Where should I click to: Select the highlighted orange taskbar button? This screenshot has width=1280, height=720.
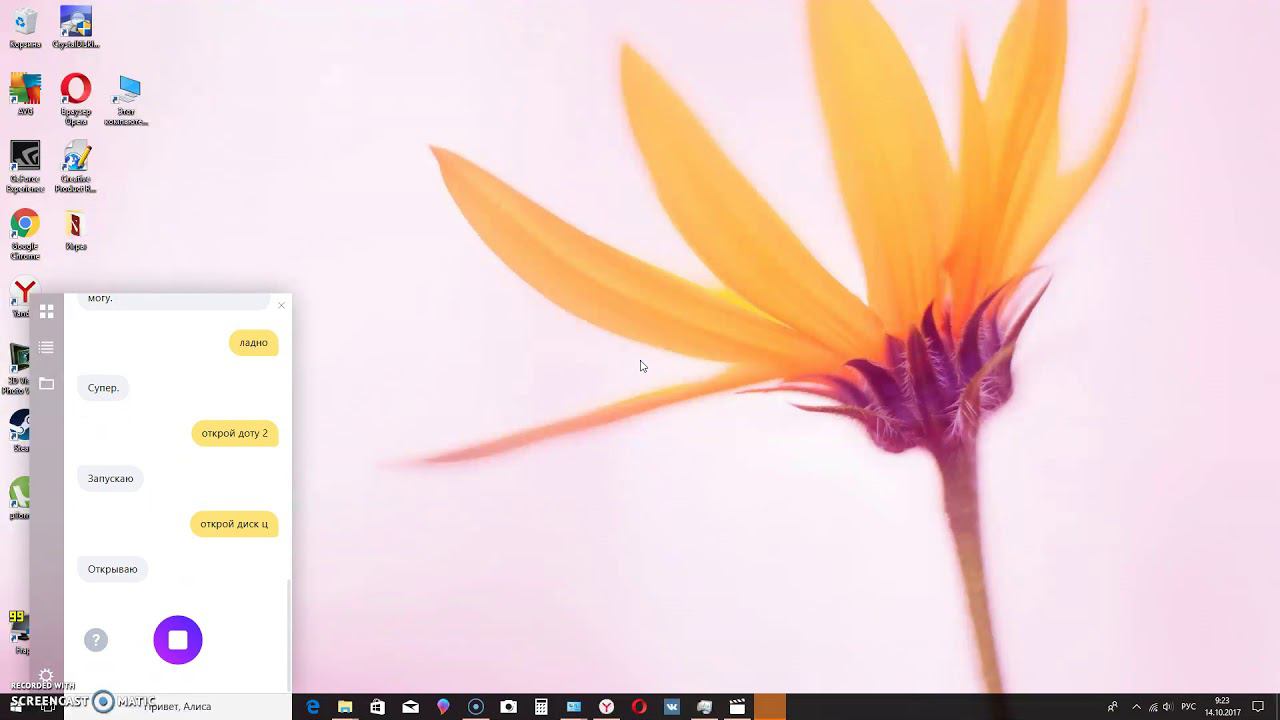coord(770,707)
